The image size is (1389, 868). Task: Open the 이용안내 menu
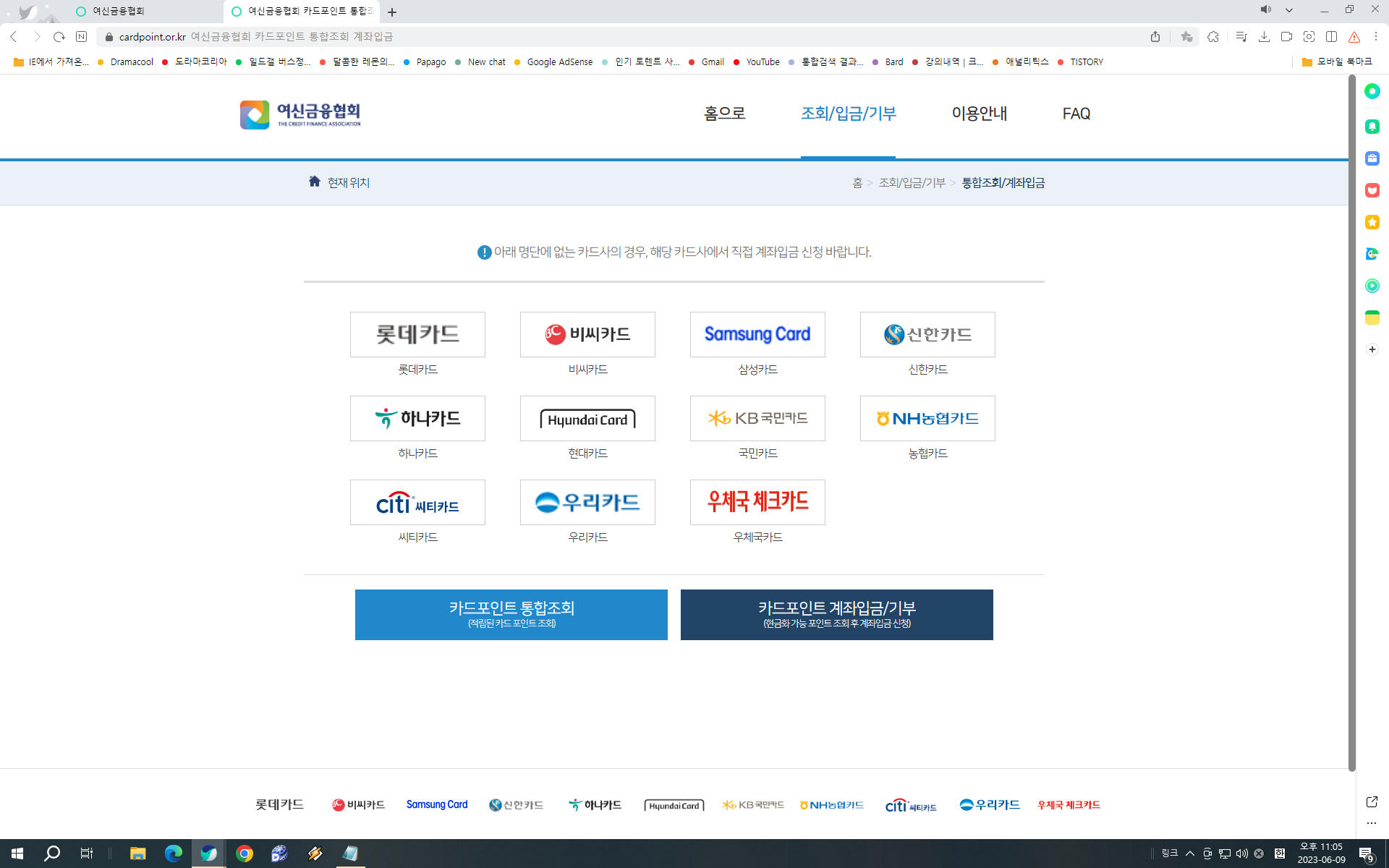(x=980, y=114)
